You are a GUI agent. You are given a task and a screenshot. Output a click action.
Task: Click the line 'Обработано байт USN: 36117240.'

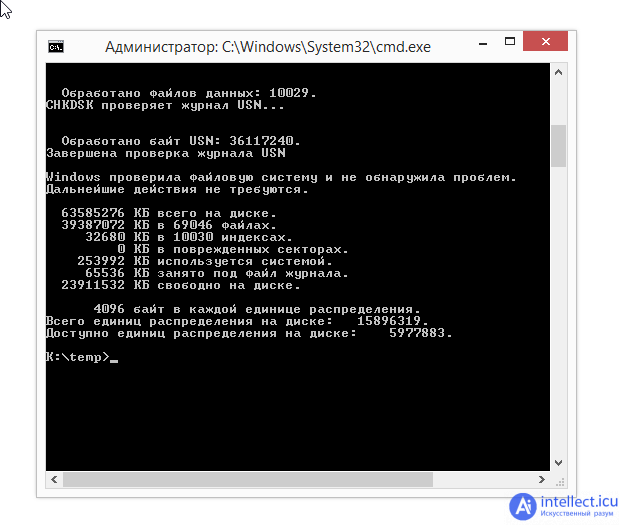(181, 141)
